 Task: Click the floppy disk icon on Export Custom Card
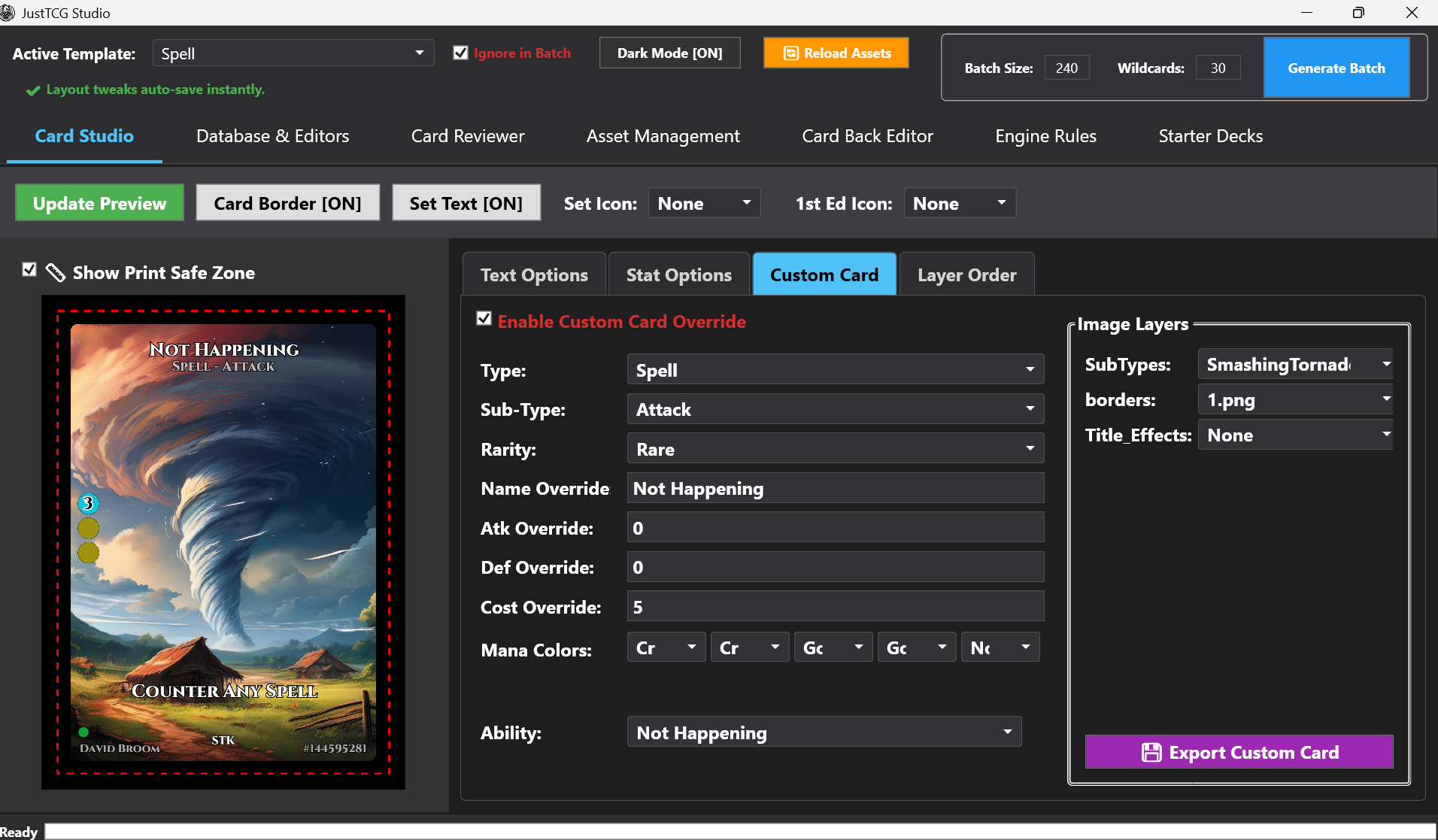(1151, 753)
